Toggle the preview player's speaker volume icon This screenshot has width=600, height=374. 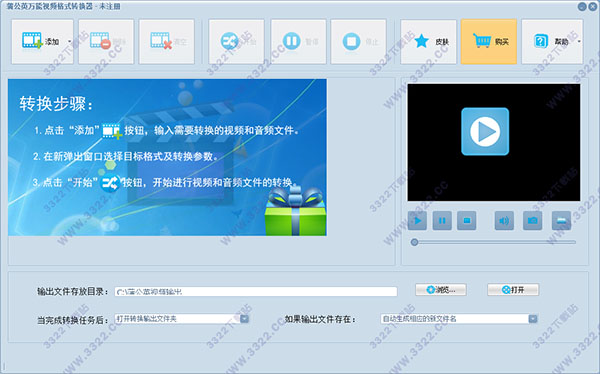pos(504,220)
